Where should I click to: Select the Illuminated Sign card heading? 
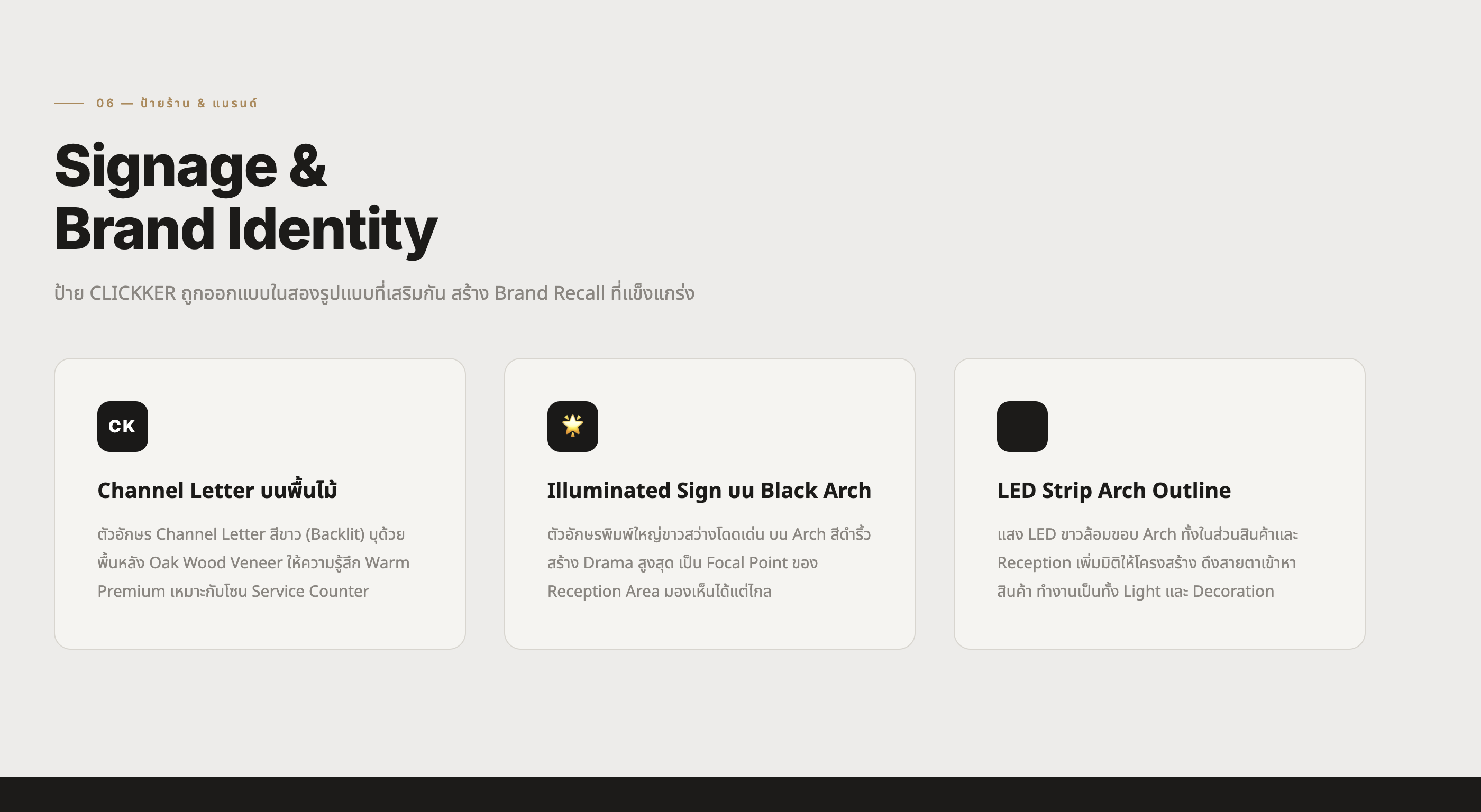click(709, 491)
